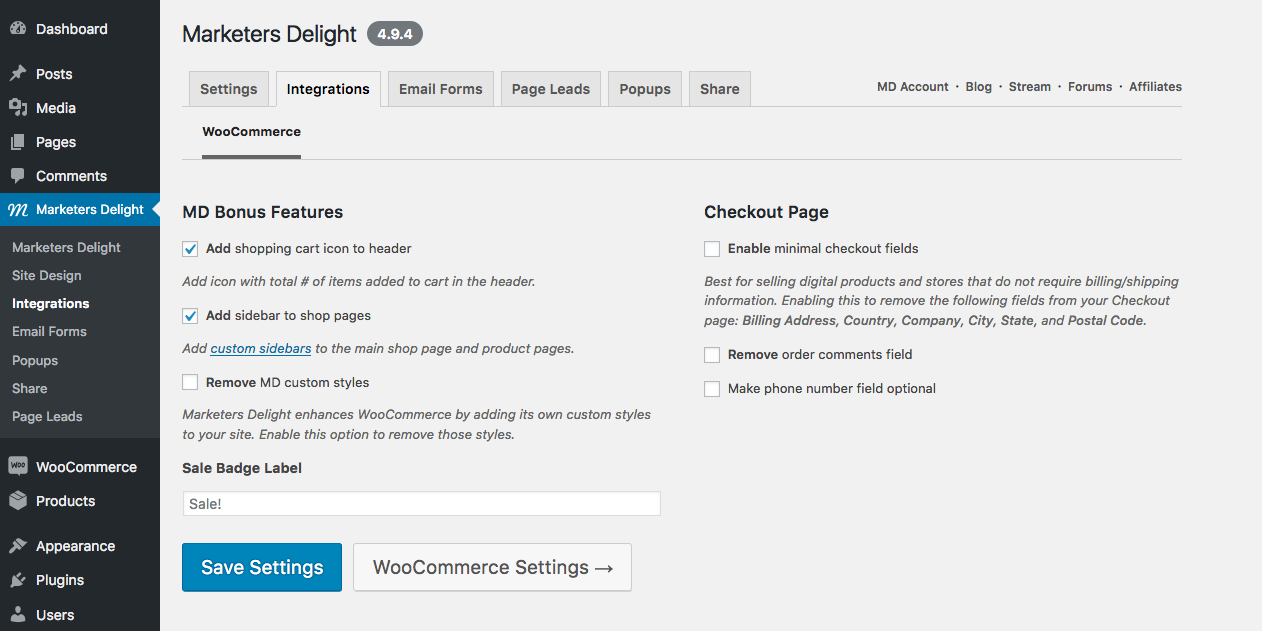Click the WooCommerce Woo icon

pos(17,467)
